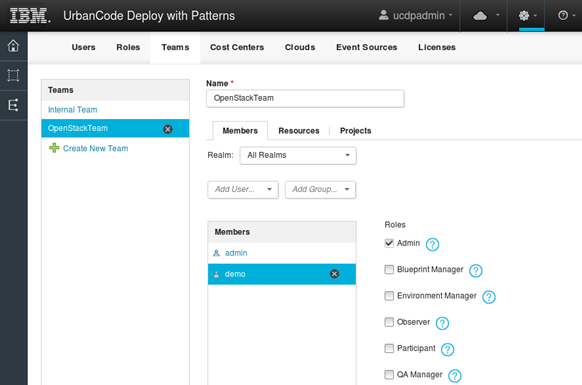Screen dimensions: 582x385
Task: Go to the Cost Centers tab
Action: [237, 48]
